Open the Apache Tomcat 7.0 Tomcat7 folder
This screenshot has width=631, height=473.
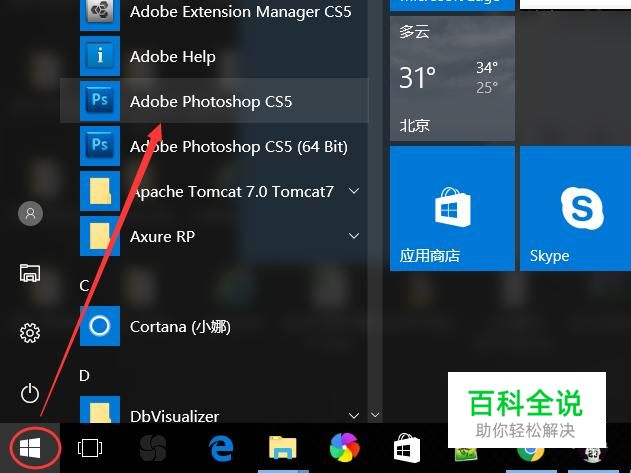coord(214,191)
